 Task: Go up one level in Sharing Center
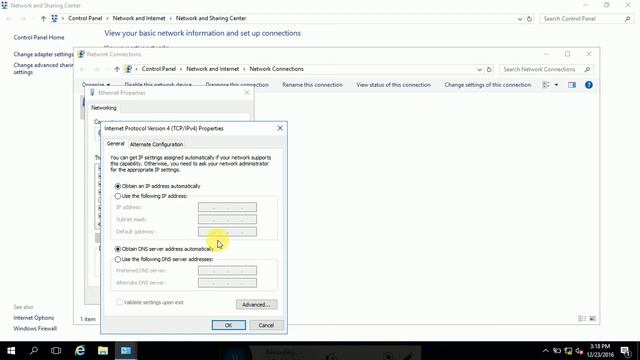click(x=43, y=18)
